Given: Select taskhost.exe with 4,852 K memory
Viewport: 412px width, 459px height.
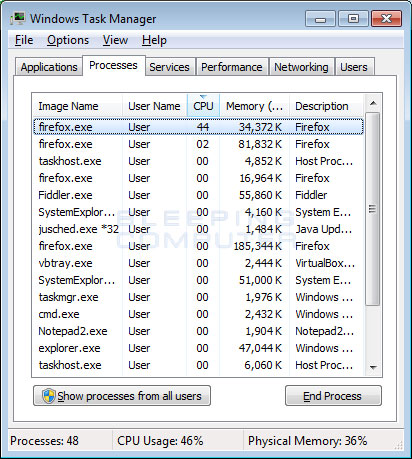Looking at the screenshot, I should [x=198, y=161].
